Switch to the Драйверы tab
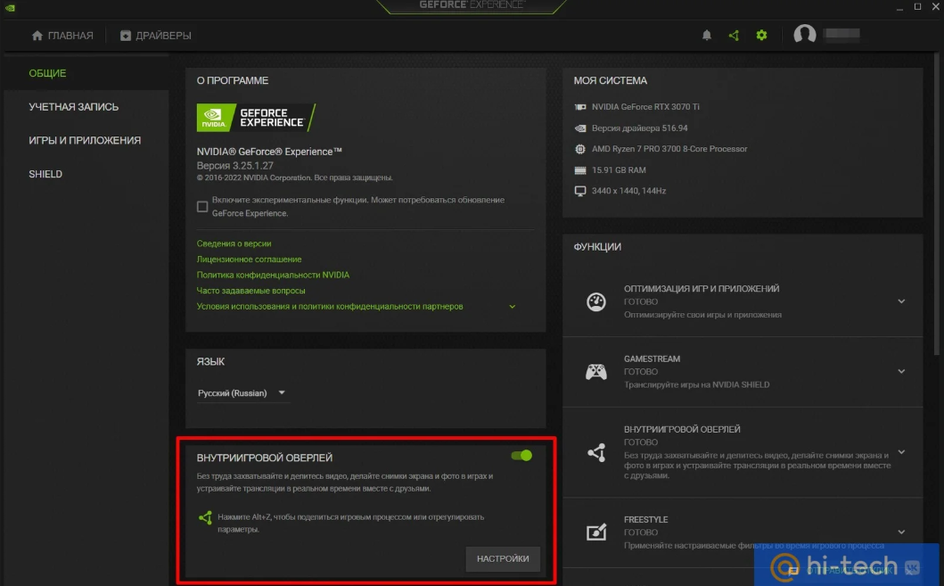Viewport: 944px width, 586px height. click(x=155, y=35)
